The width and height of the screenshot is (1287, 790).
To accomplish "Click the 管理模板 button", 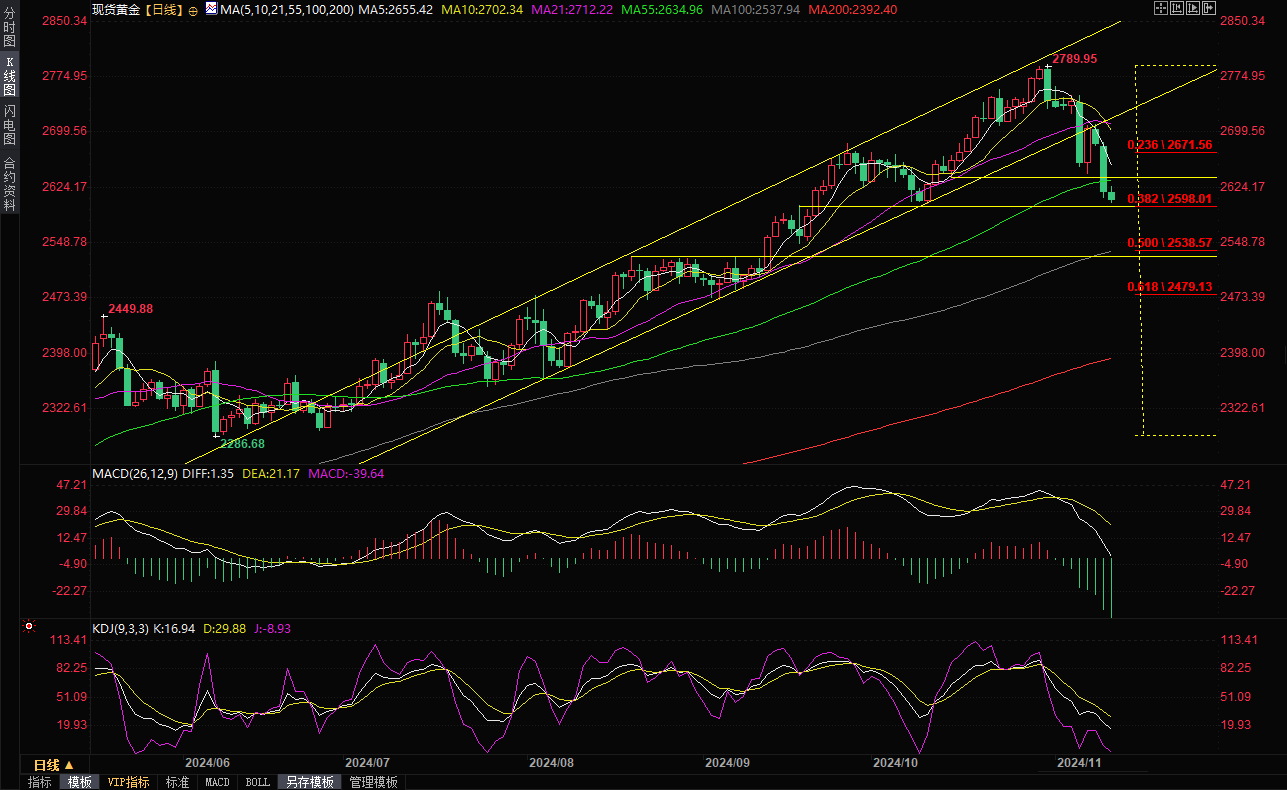I will point(373,782).
